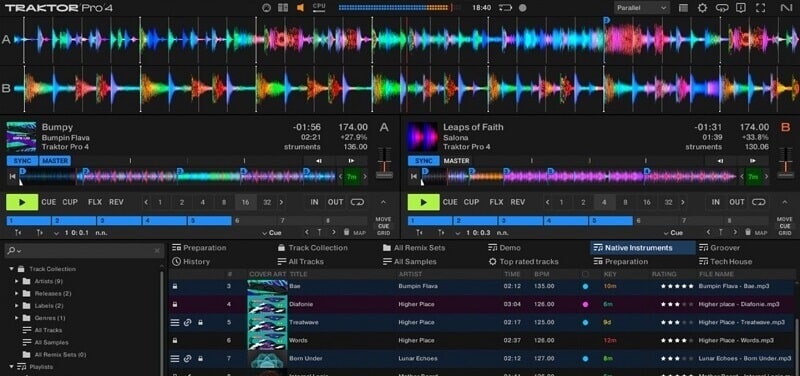Skip to track start on Deck B

click(x=414, y=177)
